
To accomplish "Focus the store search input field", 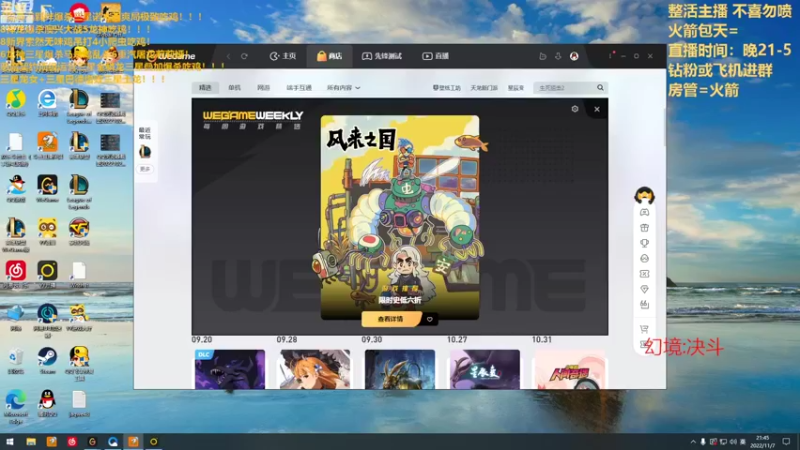I will tap(565, 88).
